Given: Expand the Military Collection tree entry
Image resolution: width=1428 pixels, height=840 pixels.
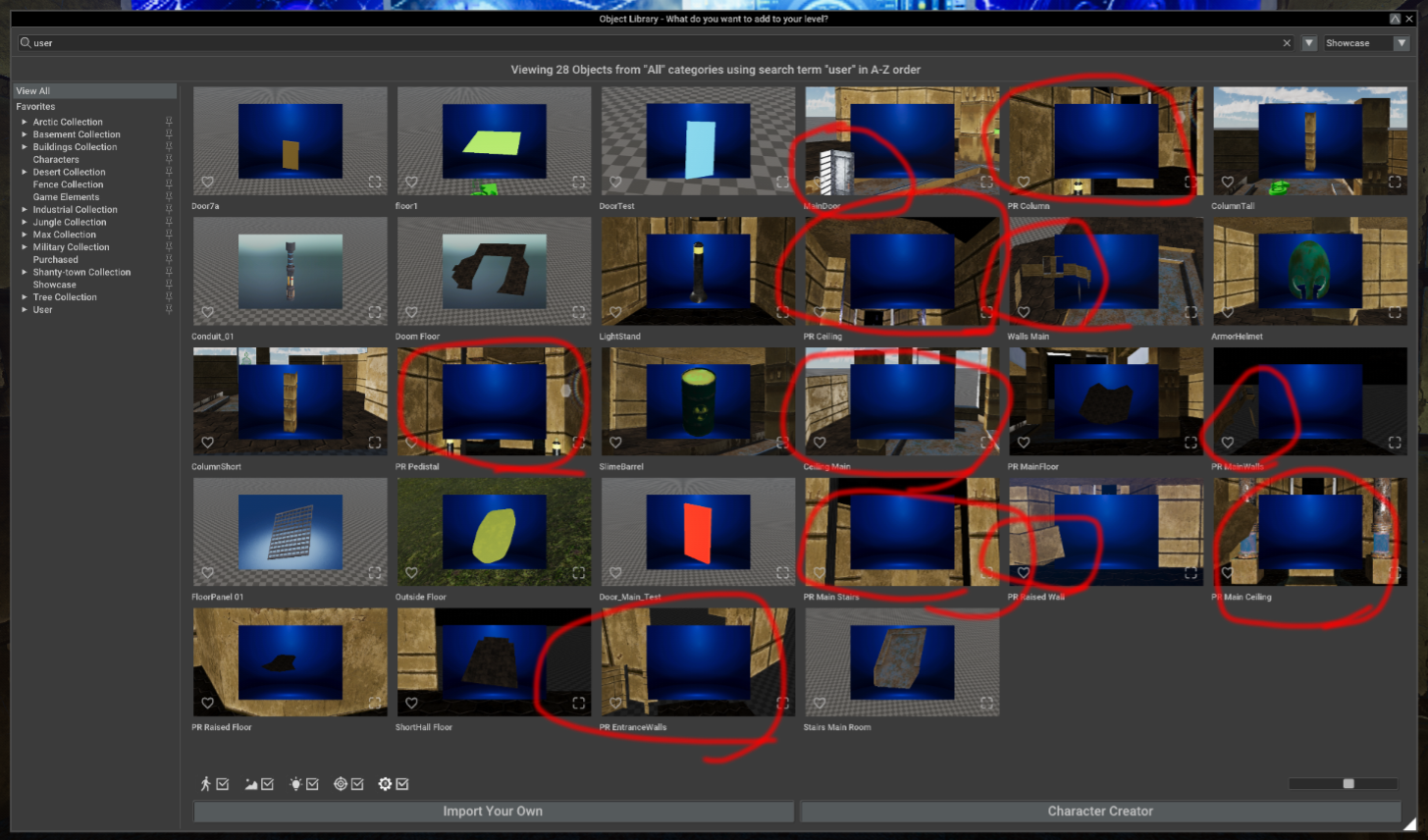Looking at the screenshot, I should click(x=25, y=246).
